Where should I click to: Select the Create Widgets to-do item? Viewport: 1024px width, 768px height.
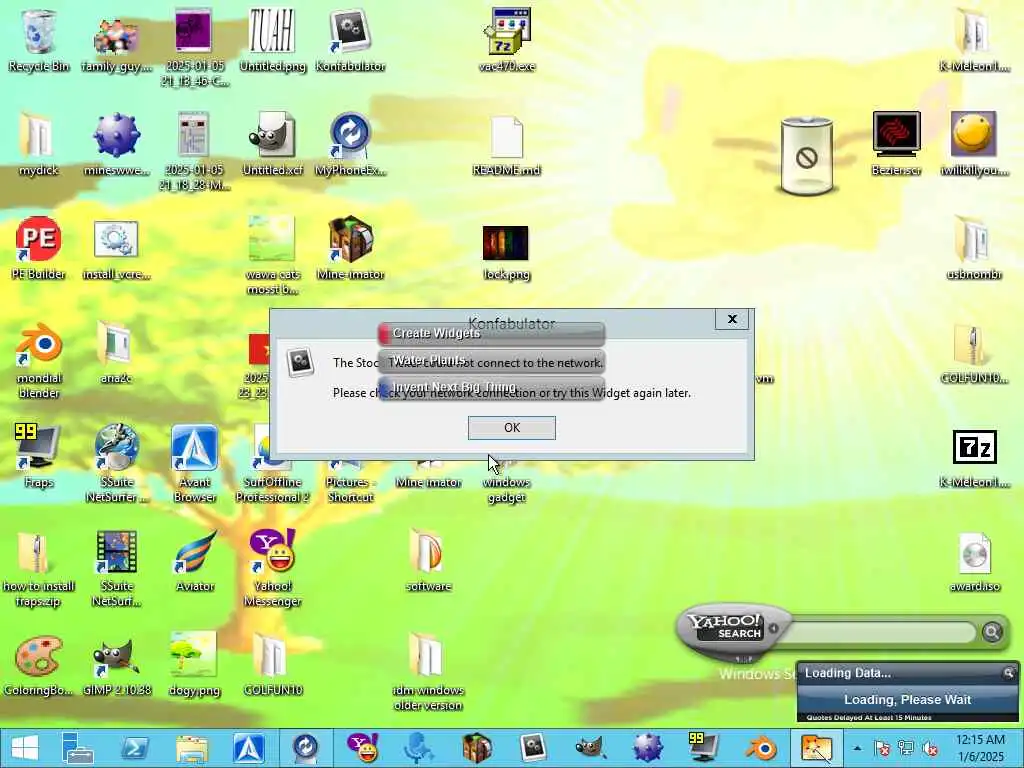(x=491, y=333)
